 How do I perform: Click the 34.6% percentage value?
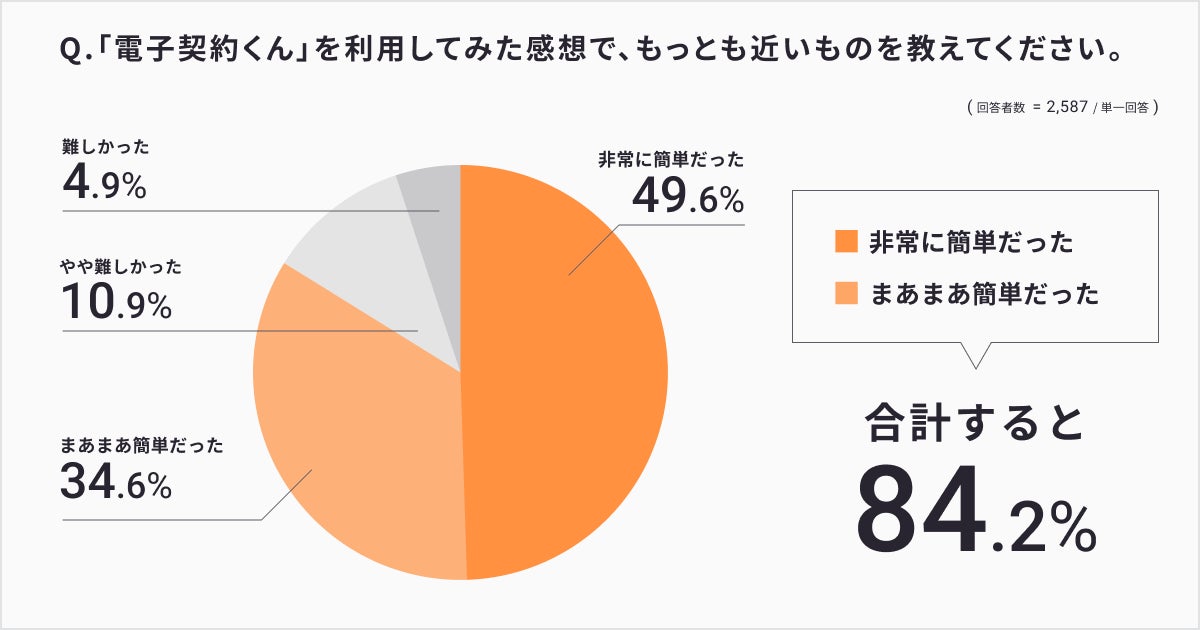tap(117, 484)
